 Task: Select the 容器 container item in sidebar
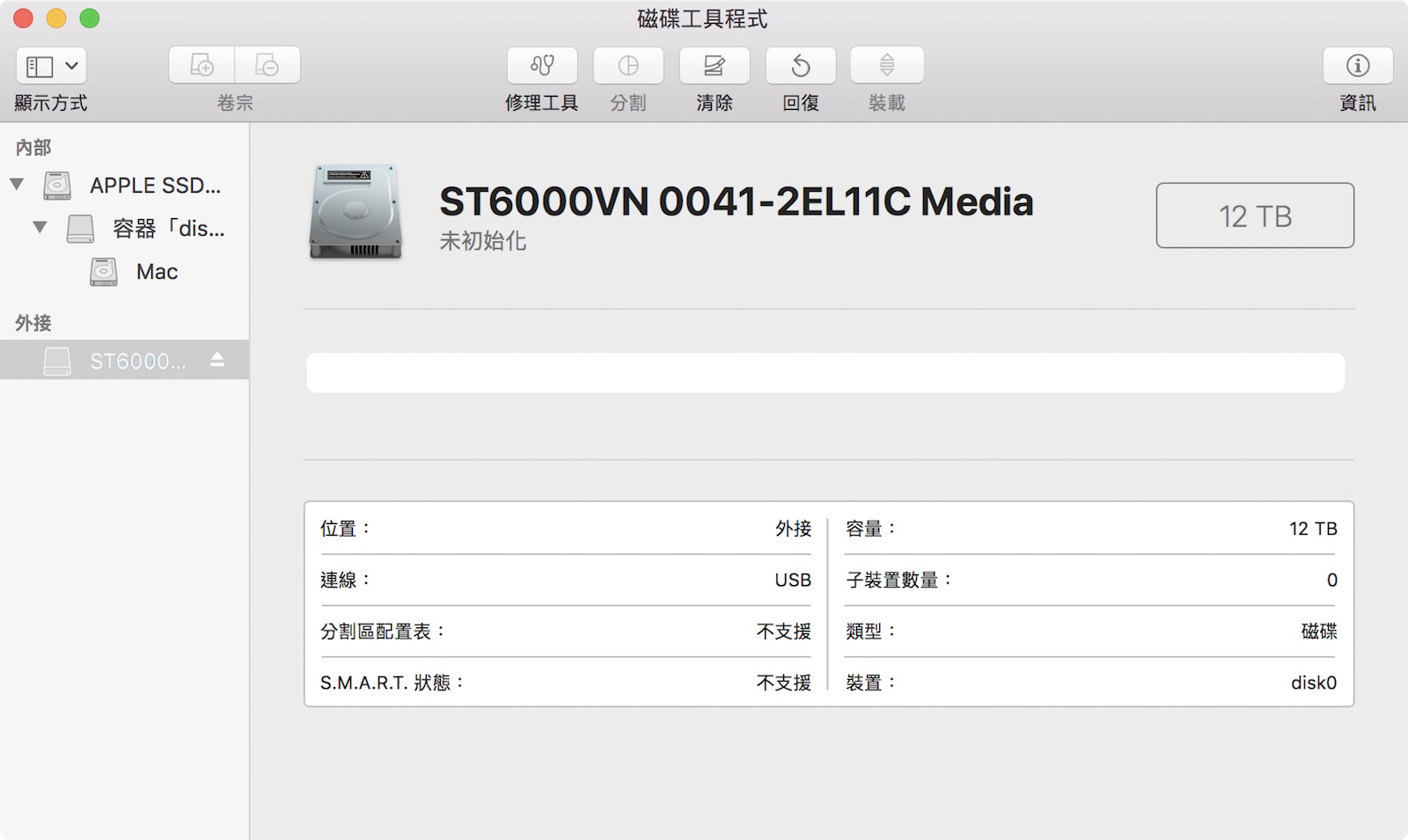[x=167, y=229]
